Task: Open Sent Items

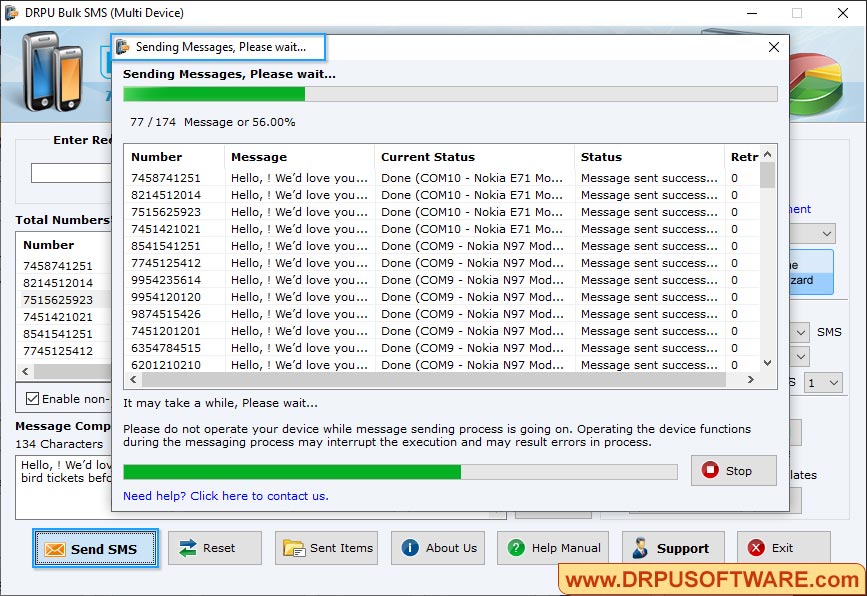Action: click(x=326, y=548)
